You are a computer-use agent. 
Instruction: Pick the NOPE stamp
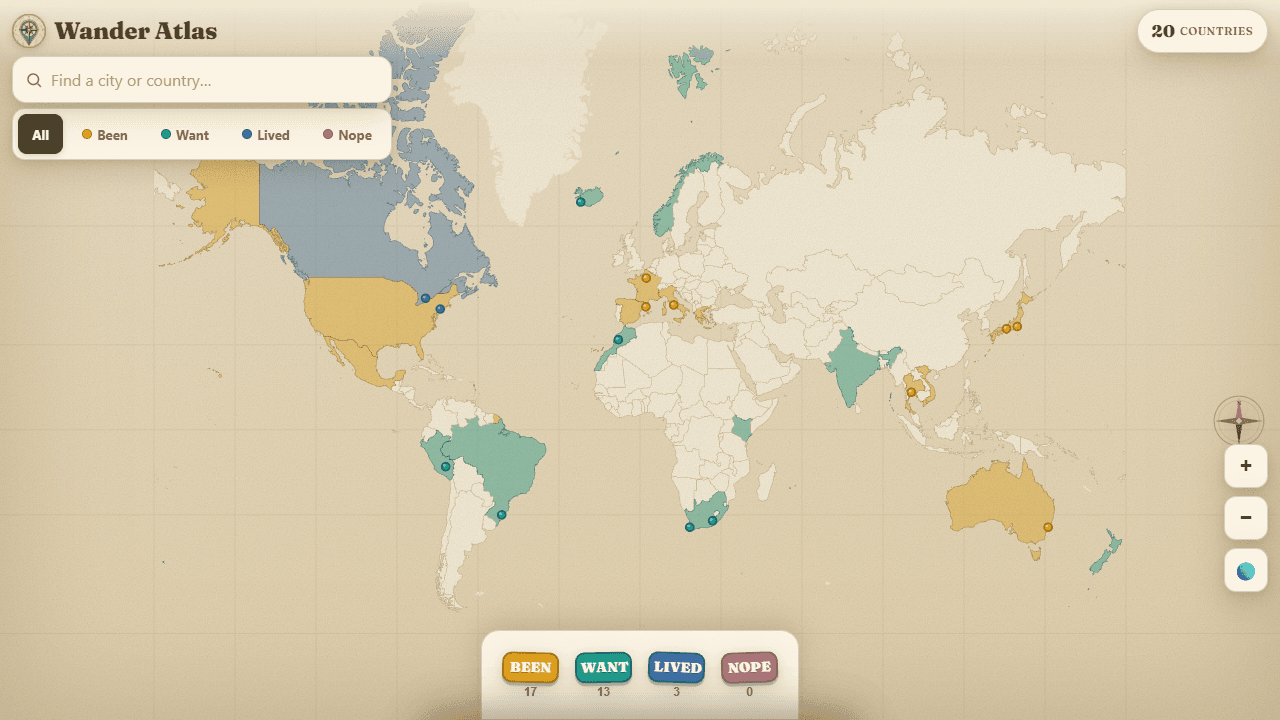(x=749, y=667)
